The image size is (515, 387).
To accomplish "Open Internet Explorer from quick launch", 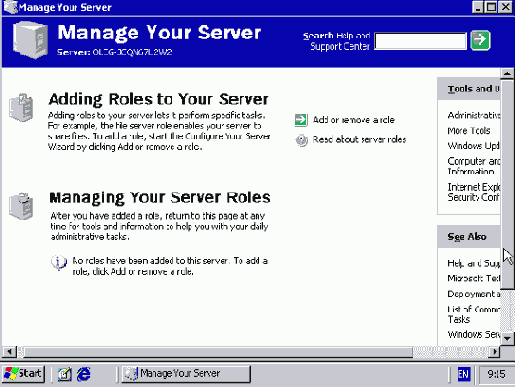I will (x=84, y=374).
